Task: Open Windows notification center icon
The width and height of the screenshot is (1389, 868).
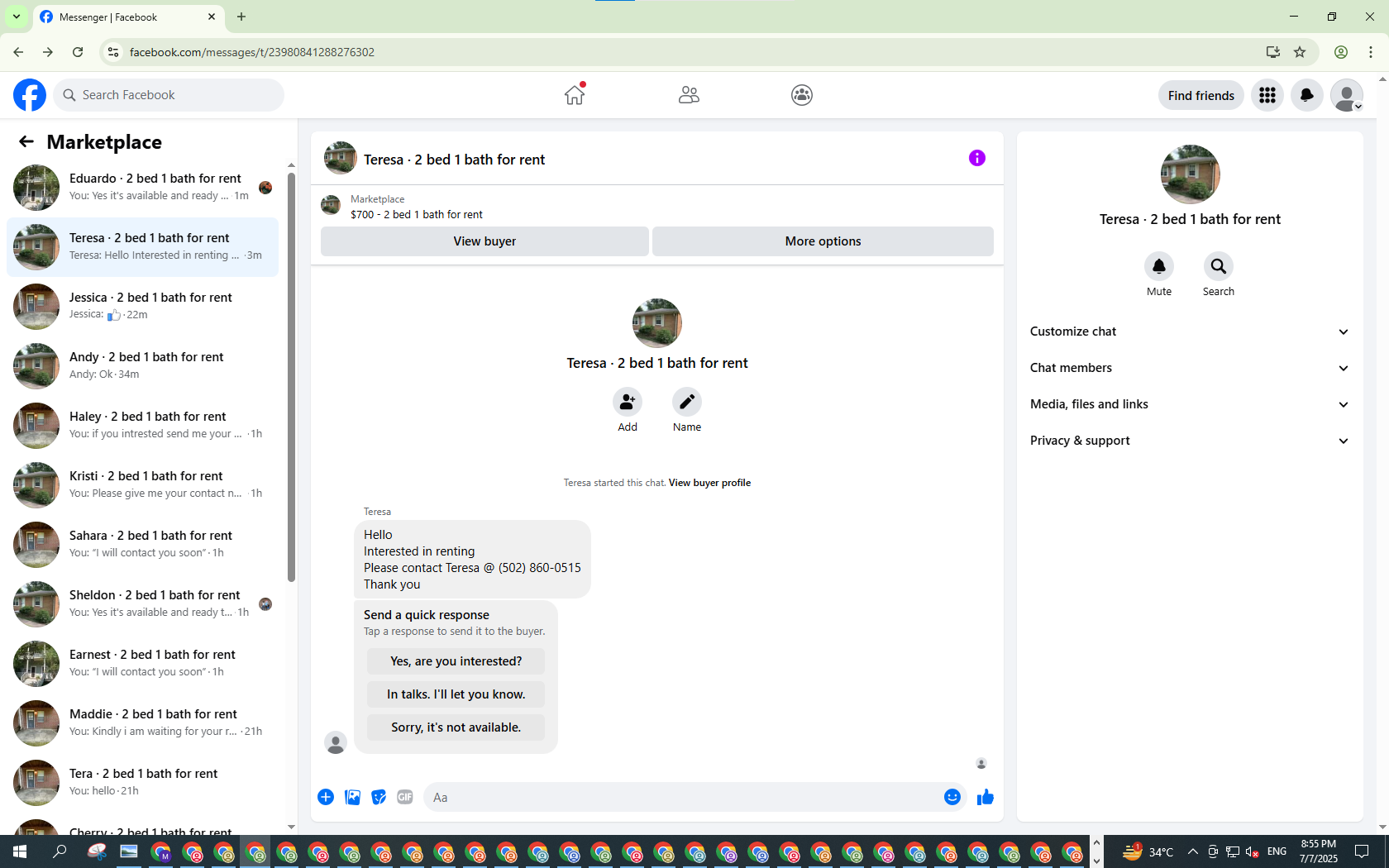Action: tap(1362, 851)
